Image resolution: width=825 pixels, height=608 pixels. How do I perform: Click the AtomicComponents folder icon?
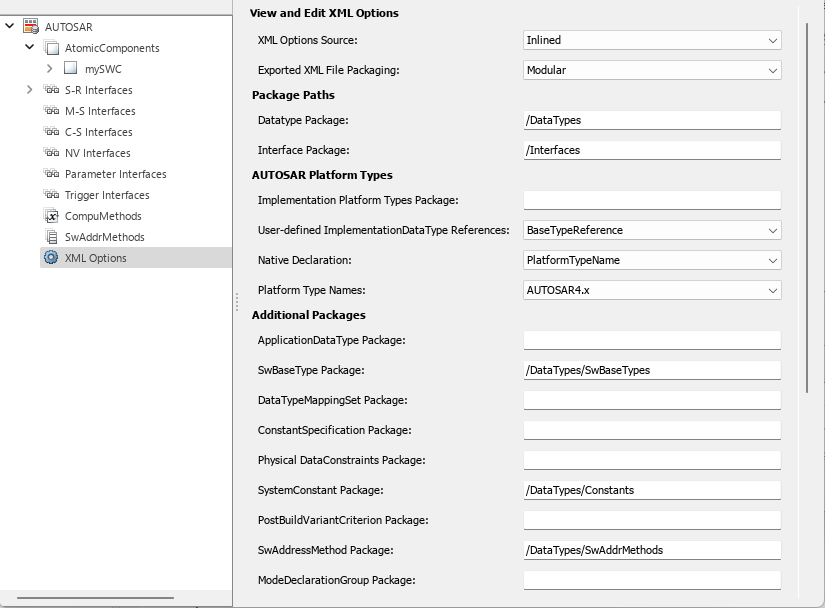[x=52, y=48]
